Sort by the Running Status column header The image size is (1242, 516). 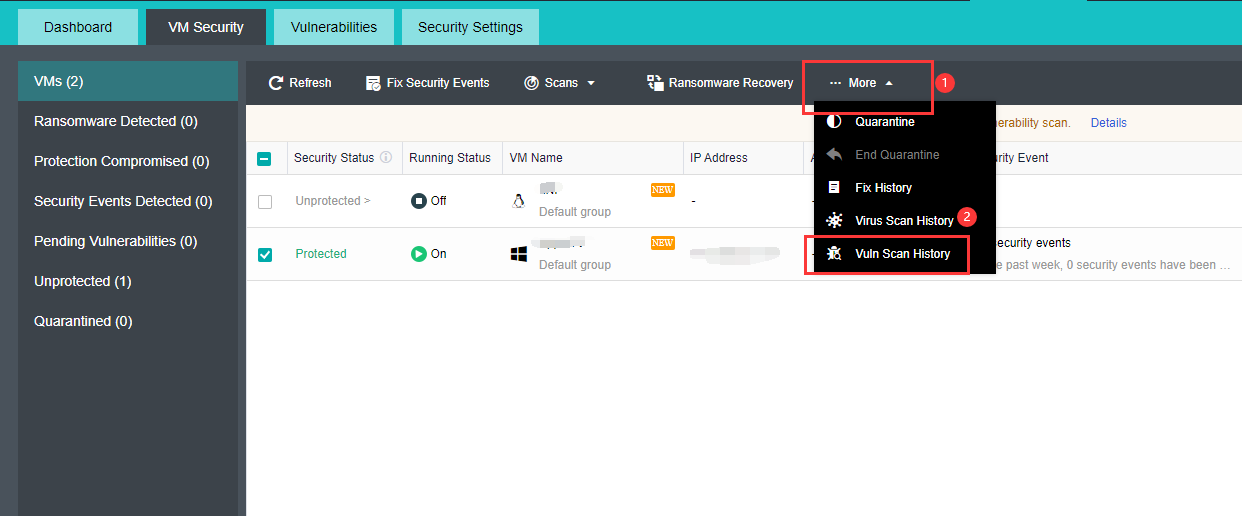click(450, 158)
